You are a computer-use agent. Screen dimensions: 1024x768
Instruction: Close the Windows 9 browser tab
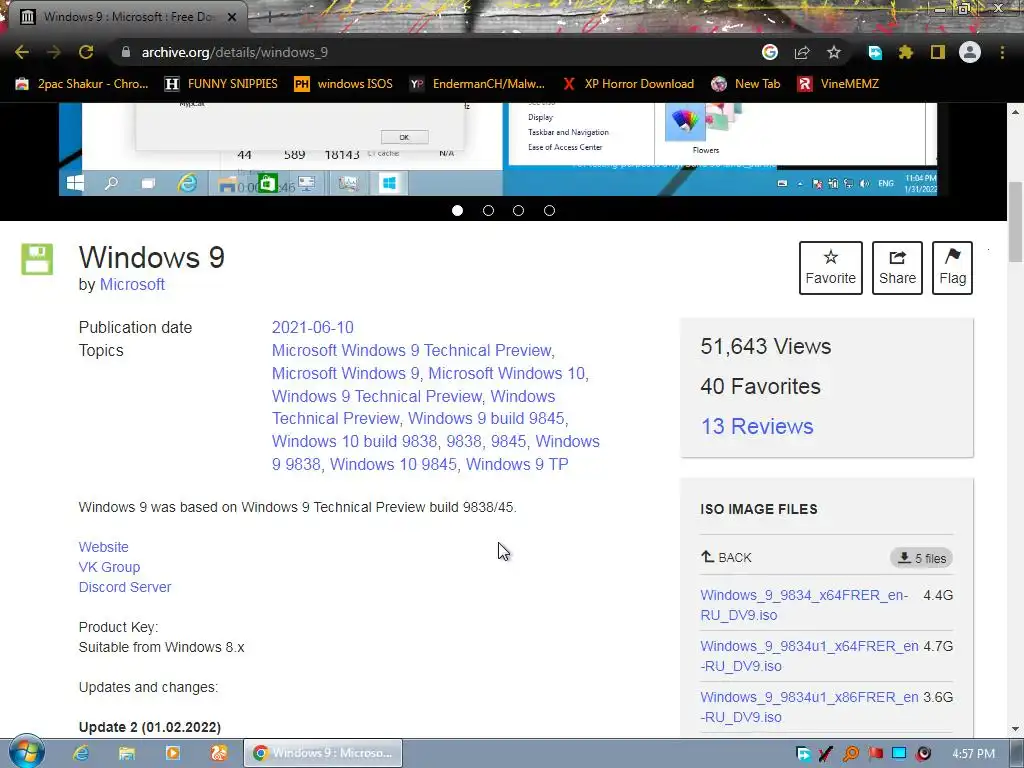pos(232,17)
